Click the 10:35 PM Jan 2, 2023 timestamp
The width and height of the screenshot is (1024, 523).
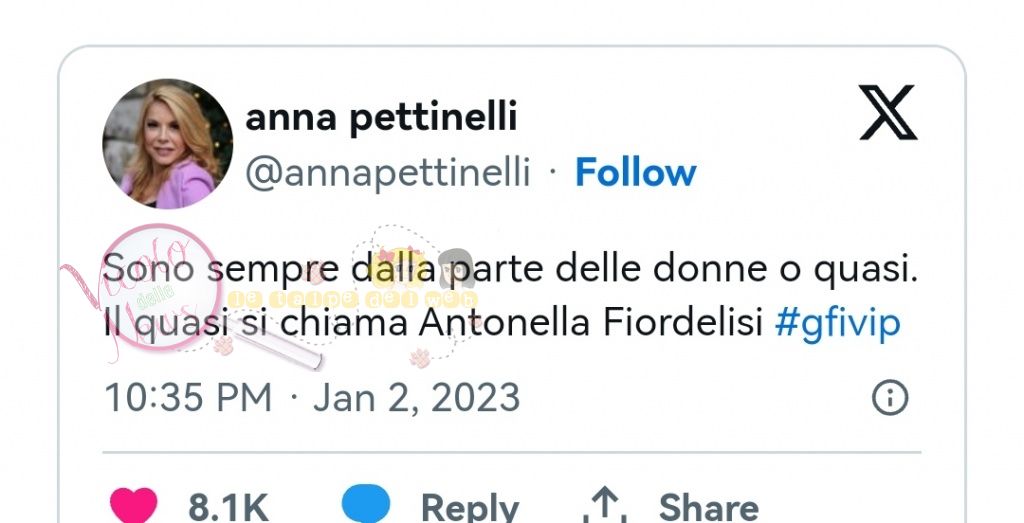(x=312, y=398)
